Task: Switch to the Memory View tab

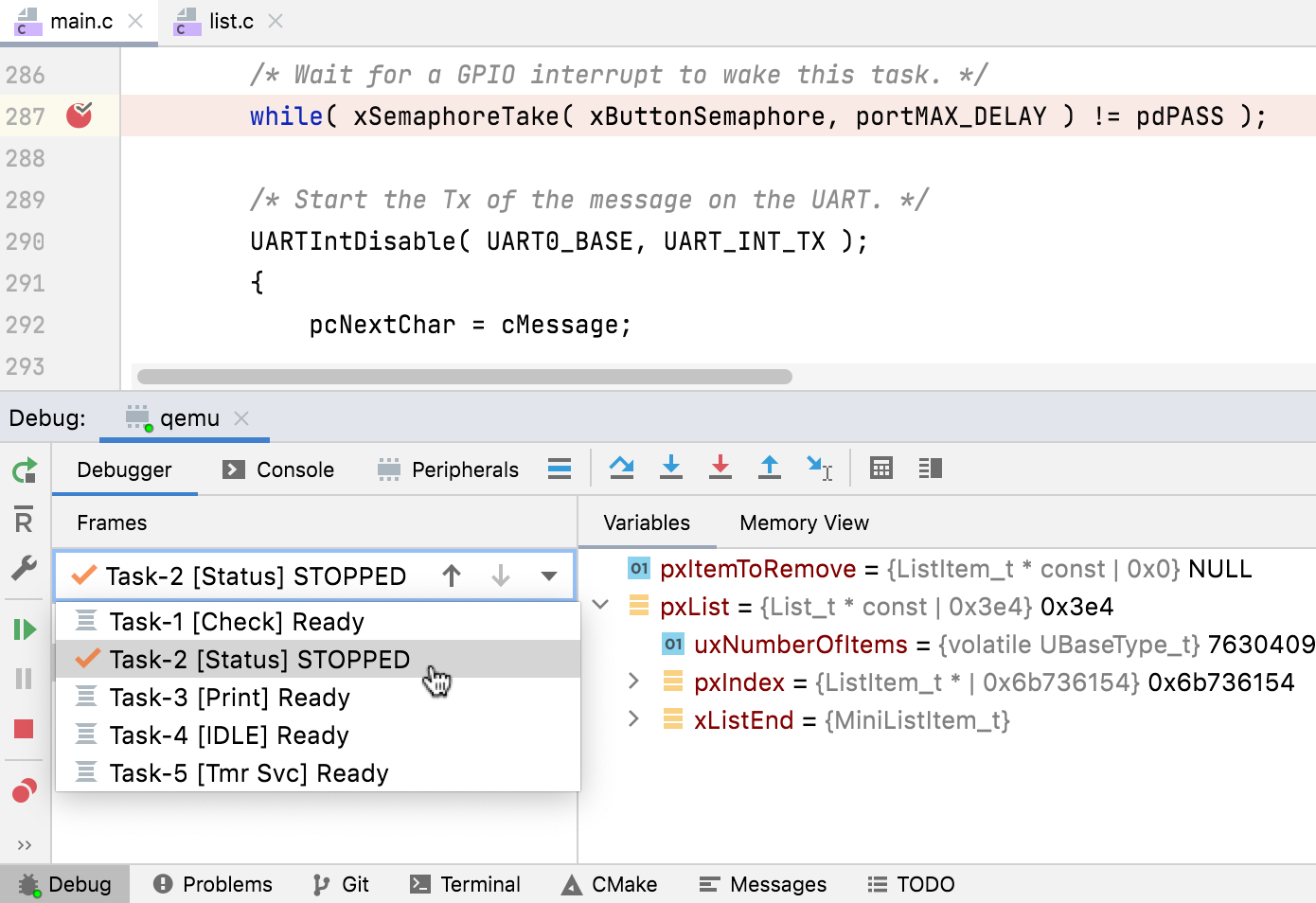Action: click(x=804, y=522)
